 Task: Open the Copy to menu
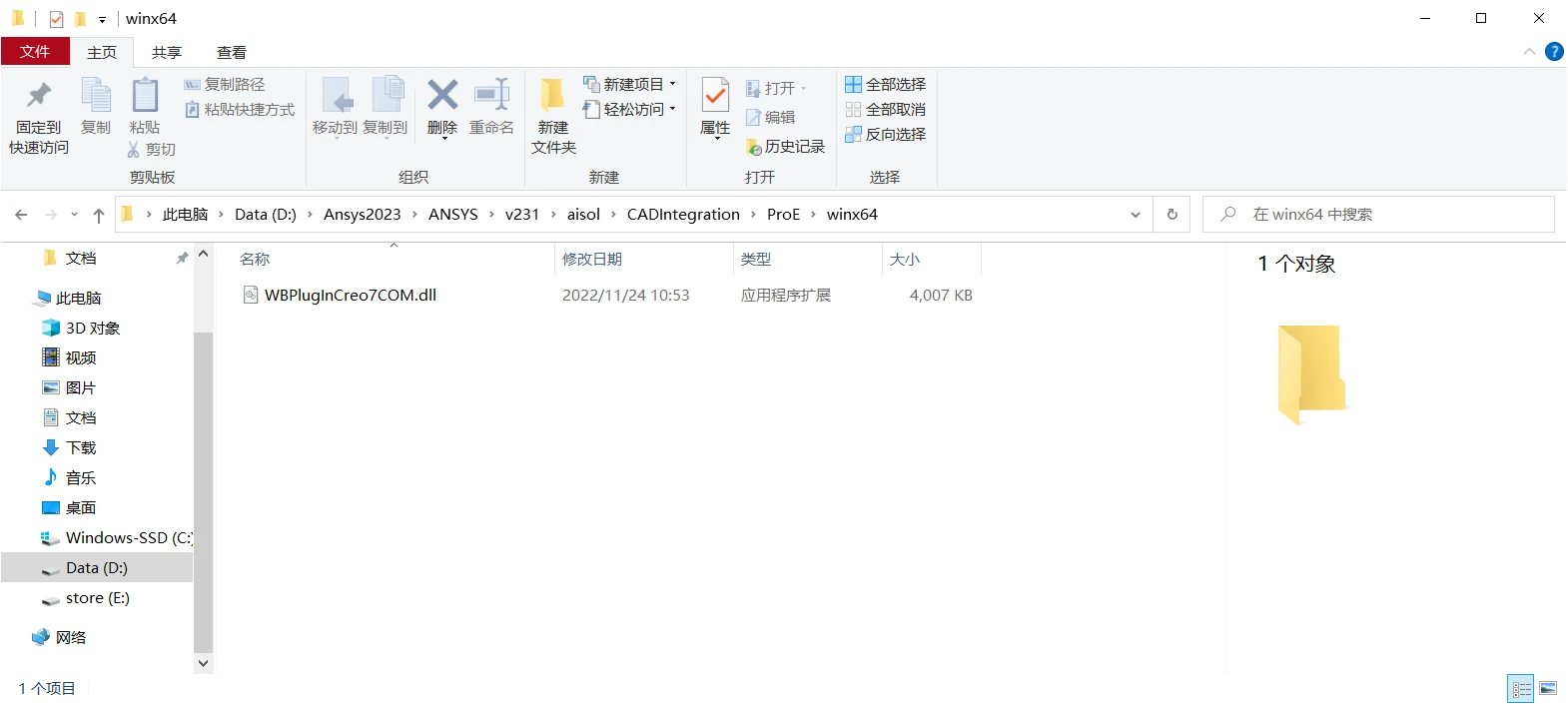tap(386, 108)
